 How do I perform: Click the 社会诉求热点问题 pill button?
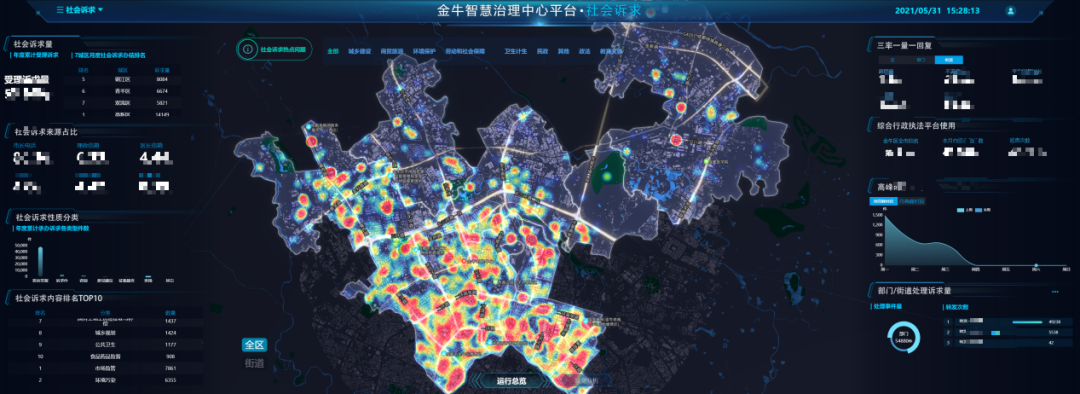click(273, 49)
